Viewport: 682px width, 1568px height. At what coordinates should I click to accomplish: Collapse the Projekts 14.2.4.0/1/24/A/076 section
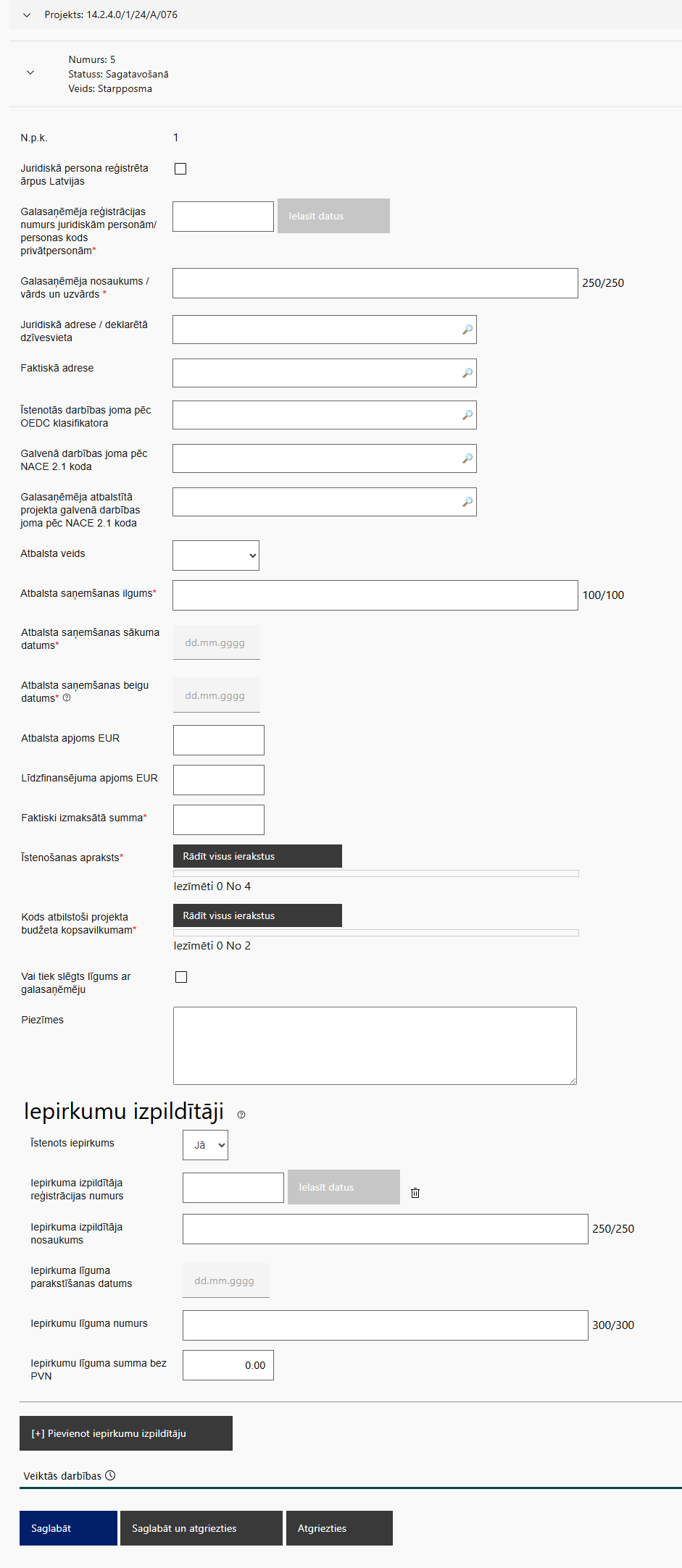pyautogui.click(x=27, y=15)
